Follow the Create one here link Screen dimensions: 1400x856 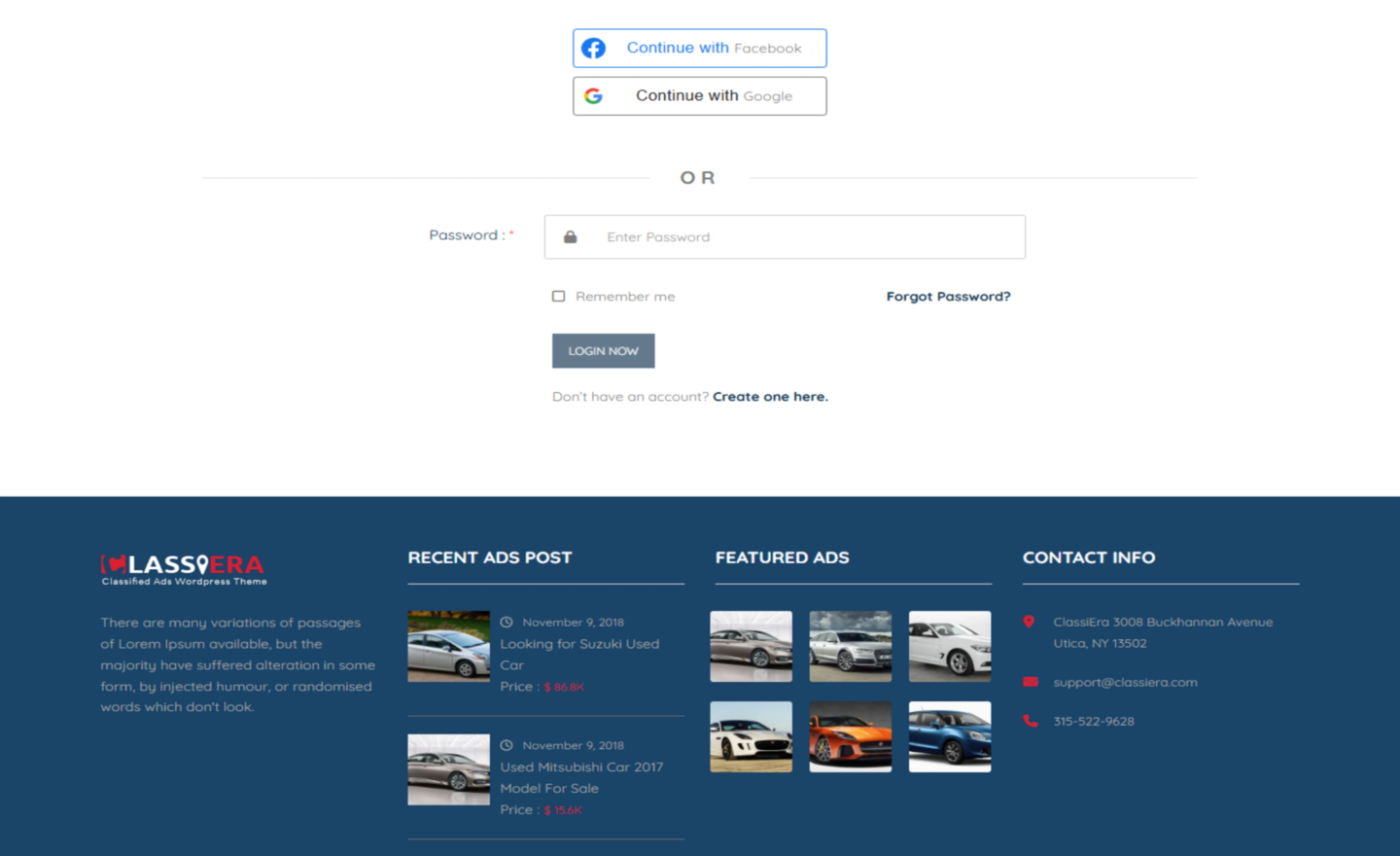[770, 397]
